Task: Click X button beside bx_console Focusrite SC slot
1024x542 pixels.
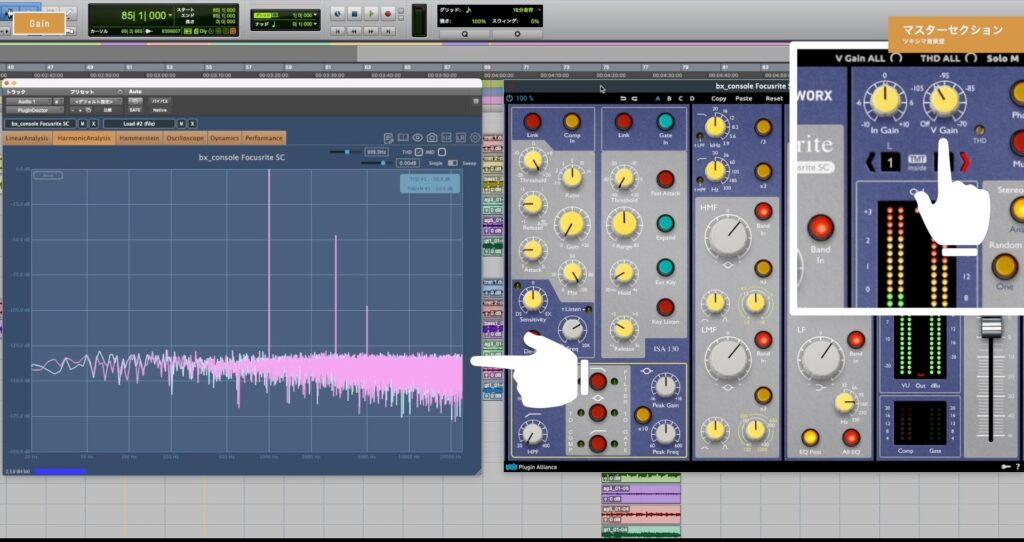Action: point(93,123)
